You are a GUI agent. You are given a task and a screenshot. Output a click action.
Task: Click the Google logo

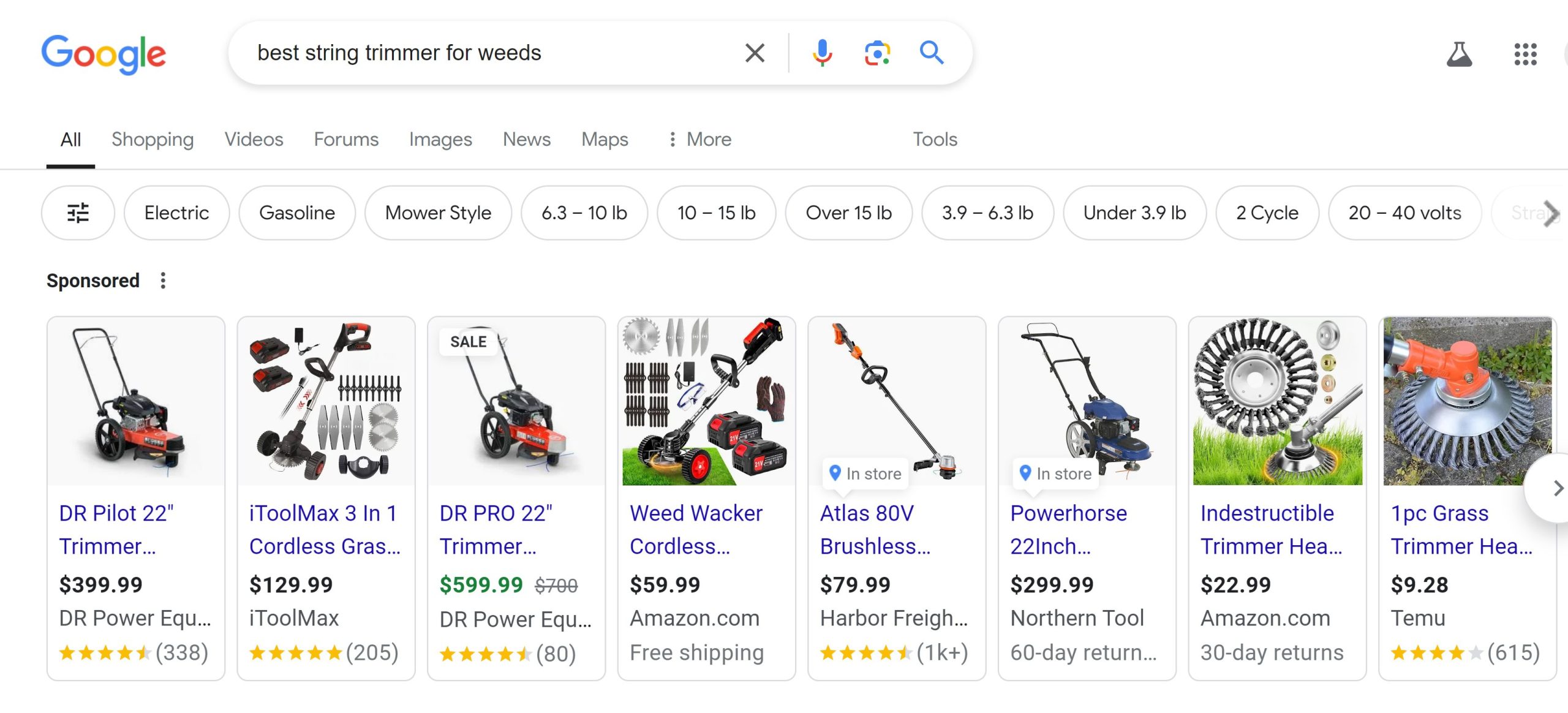pyautogui.click(x=104, y=54)
